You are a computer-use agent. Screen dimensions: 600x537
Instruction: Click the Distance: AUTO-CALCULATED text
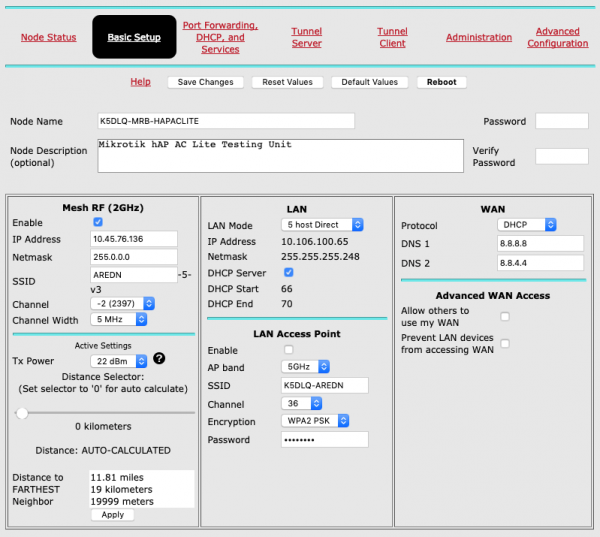[x=103, y=450]
